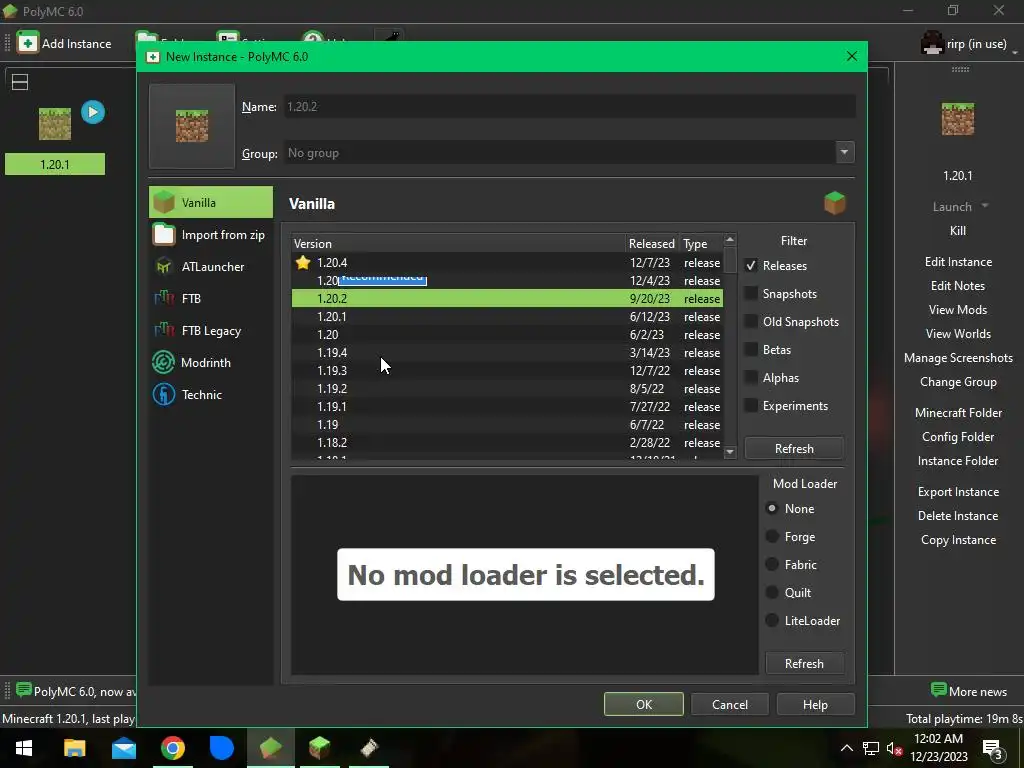Select version 1.19.2 row
The image size is (1024, 768).
pyautogui.click(x=507, y=389)
